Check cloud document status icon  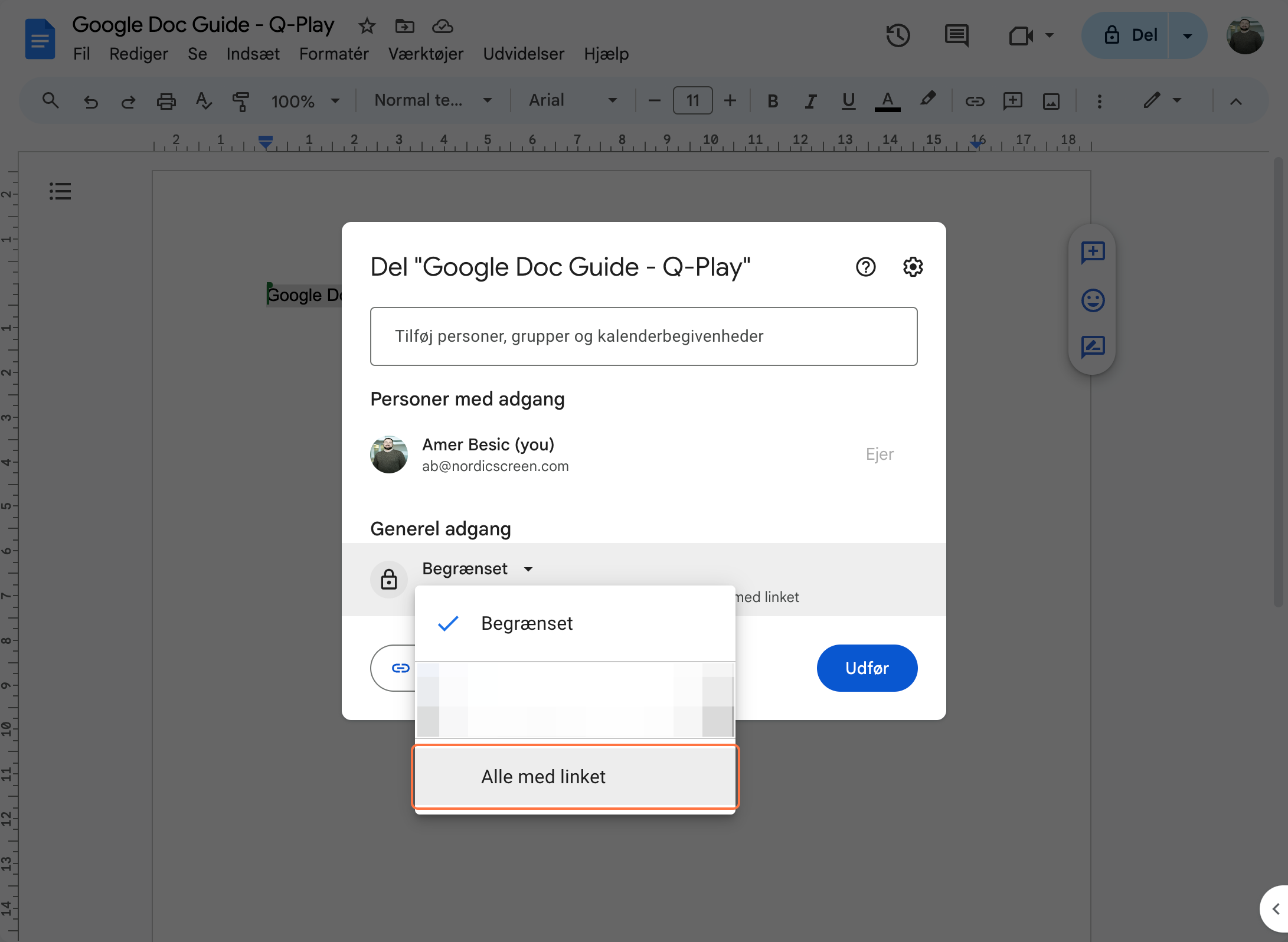click(x=442, y=26)
